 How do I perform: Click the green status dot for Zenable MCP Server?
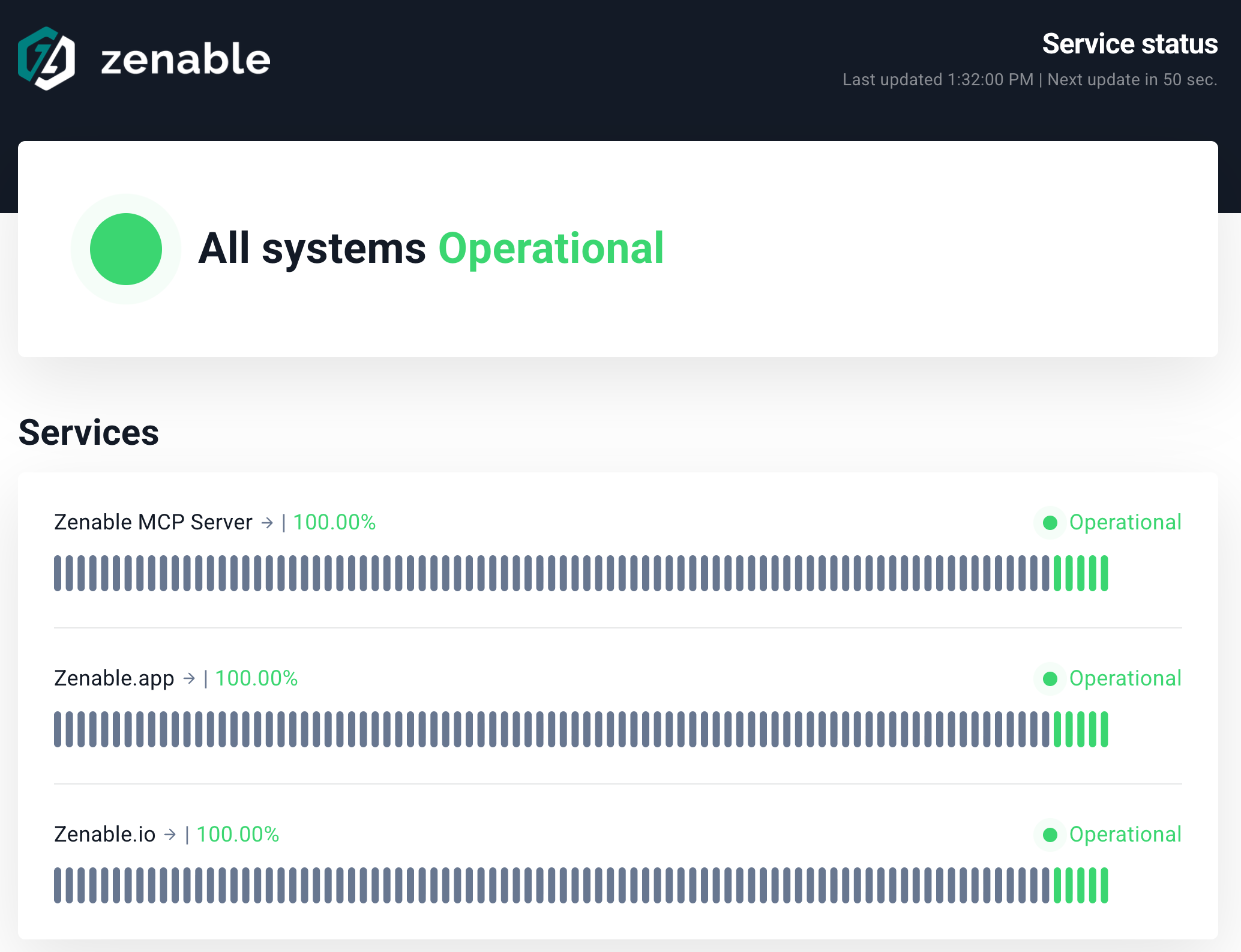pos(1050,523)
